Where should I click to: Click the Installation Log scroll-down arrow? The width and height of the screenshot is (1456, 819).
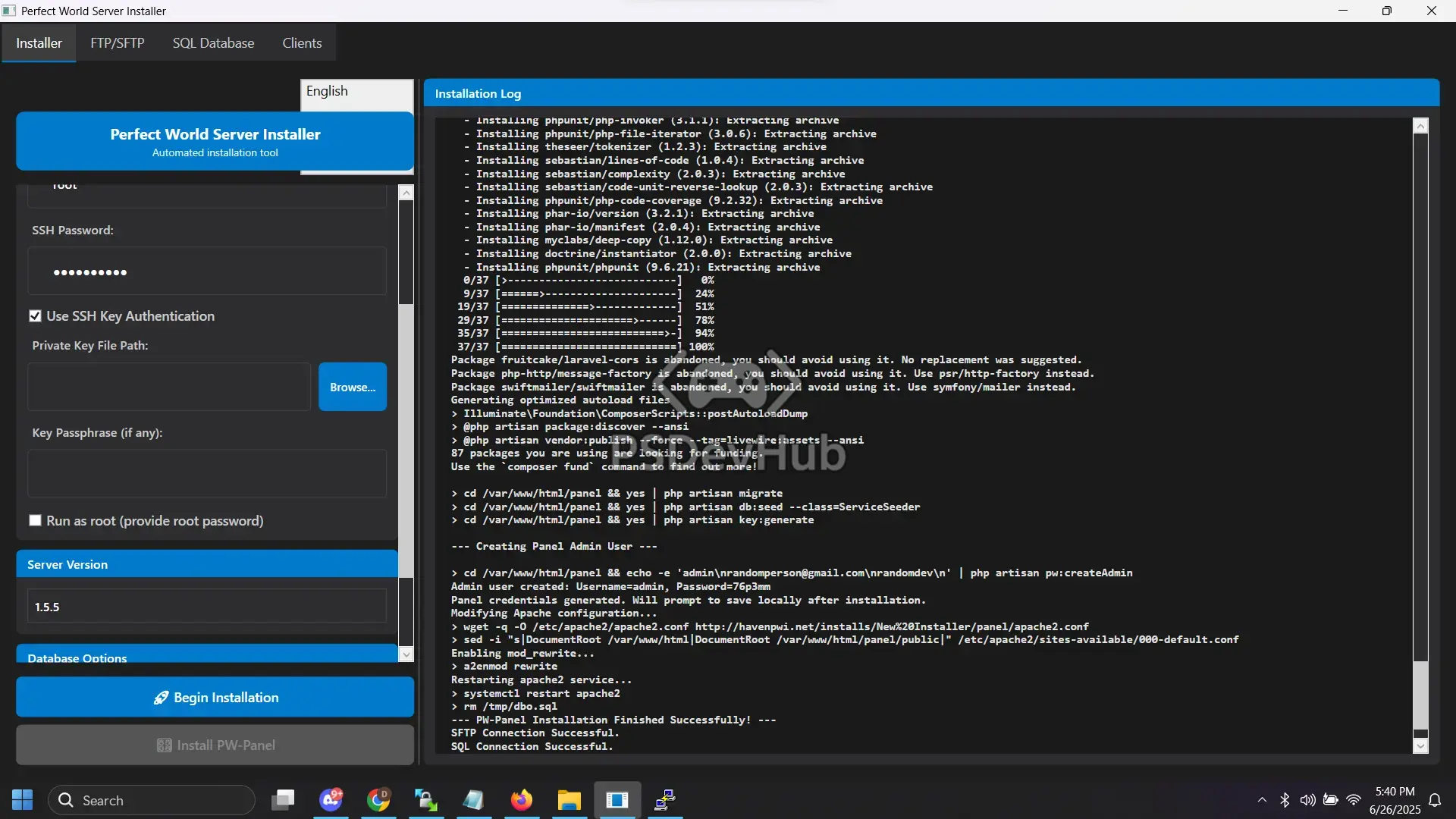tap(1421, 746)
